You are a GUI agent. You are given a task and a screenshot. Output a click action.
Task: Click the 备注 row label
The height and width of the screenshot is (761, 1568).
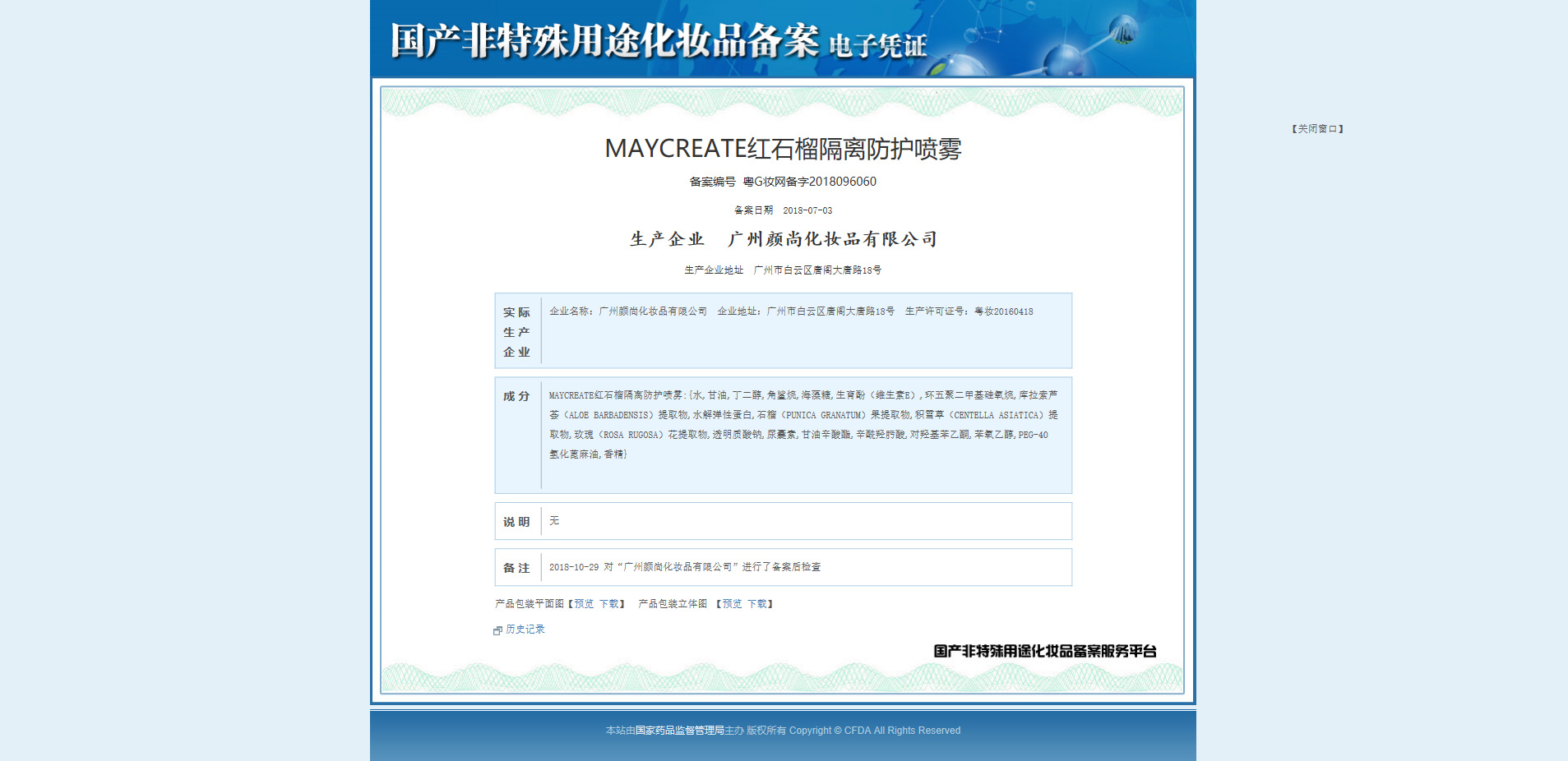pyautogui.click(x=516, y=568)
